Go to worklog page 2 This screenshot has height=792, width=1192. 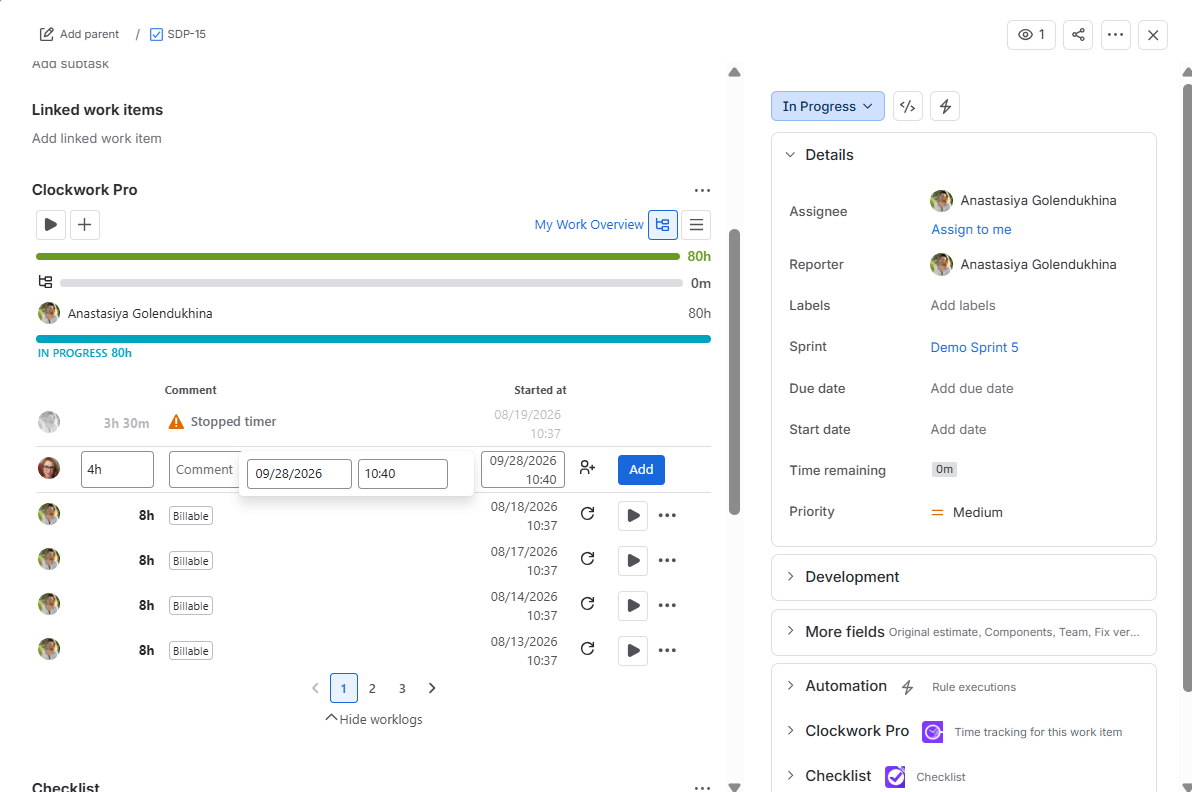click(372, 689)
